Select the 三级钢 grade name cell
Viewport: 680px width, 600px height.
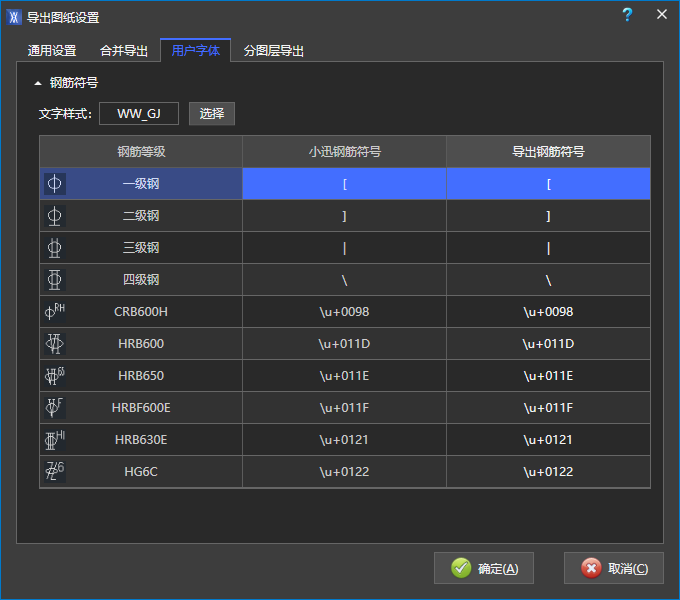tap(141, 248)
